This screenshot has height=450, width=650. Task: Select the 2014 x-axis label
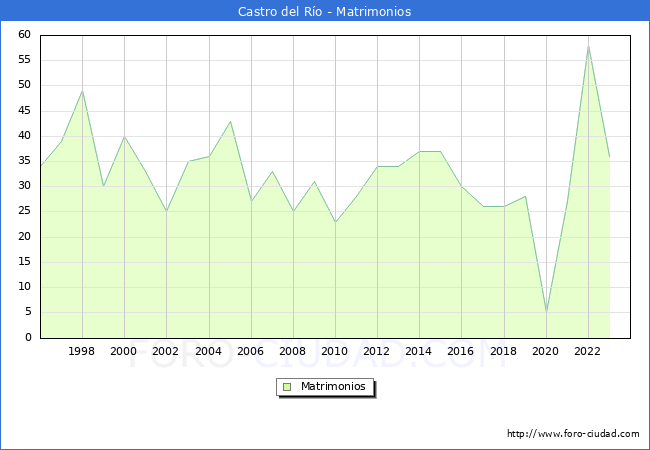pyautogui.click(x=419, y=351)
